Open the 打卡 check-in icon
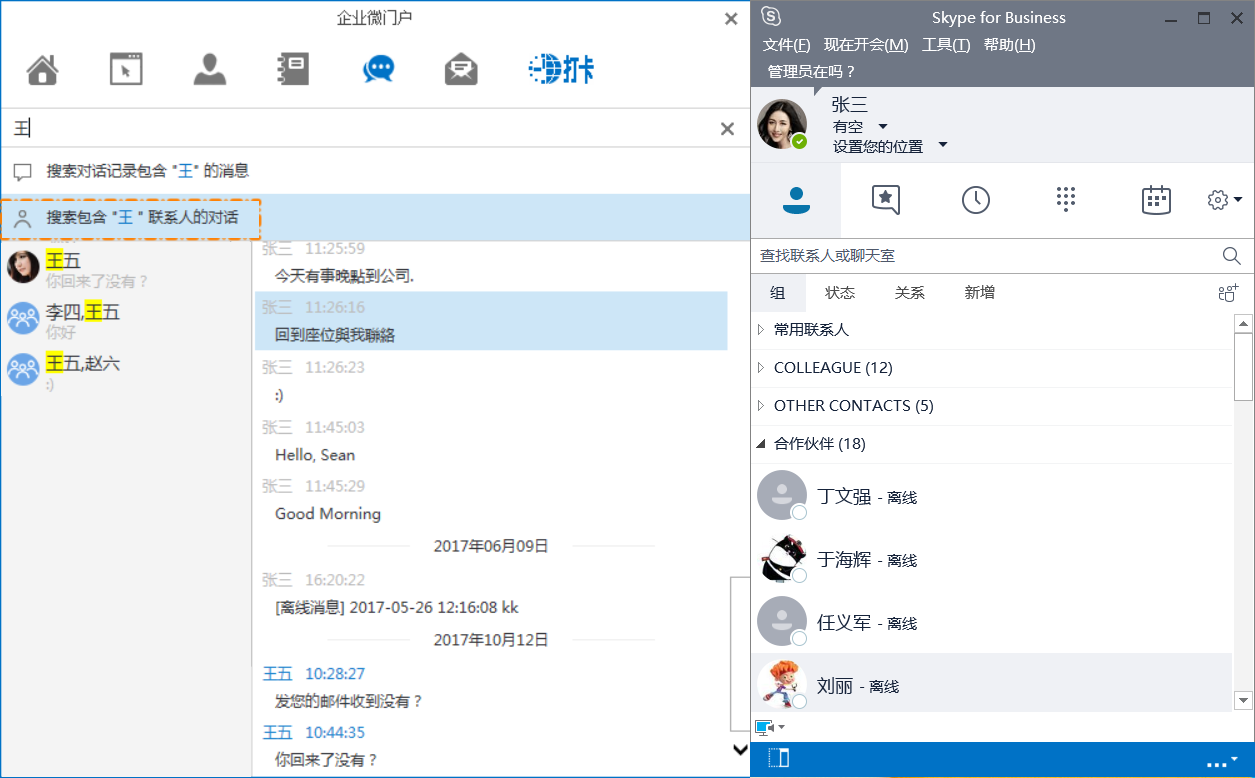The width and height of the screenshot is (1255, 778). tap(561, 69)
